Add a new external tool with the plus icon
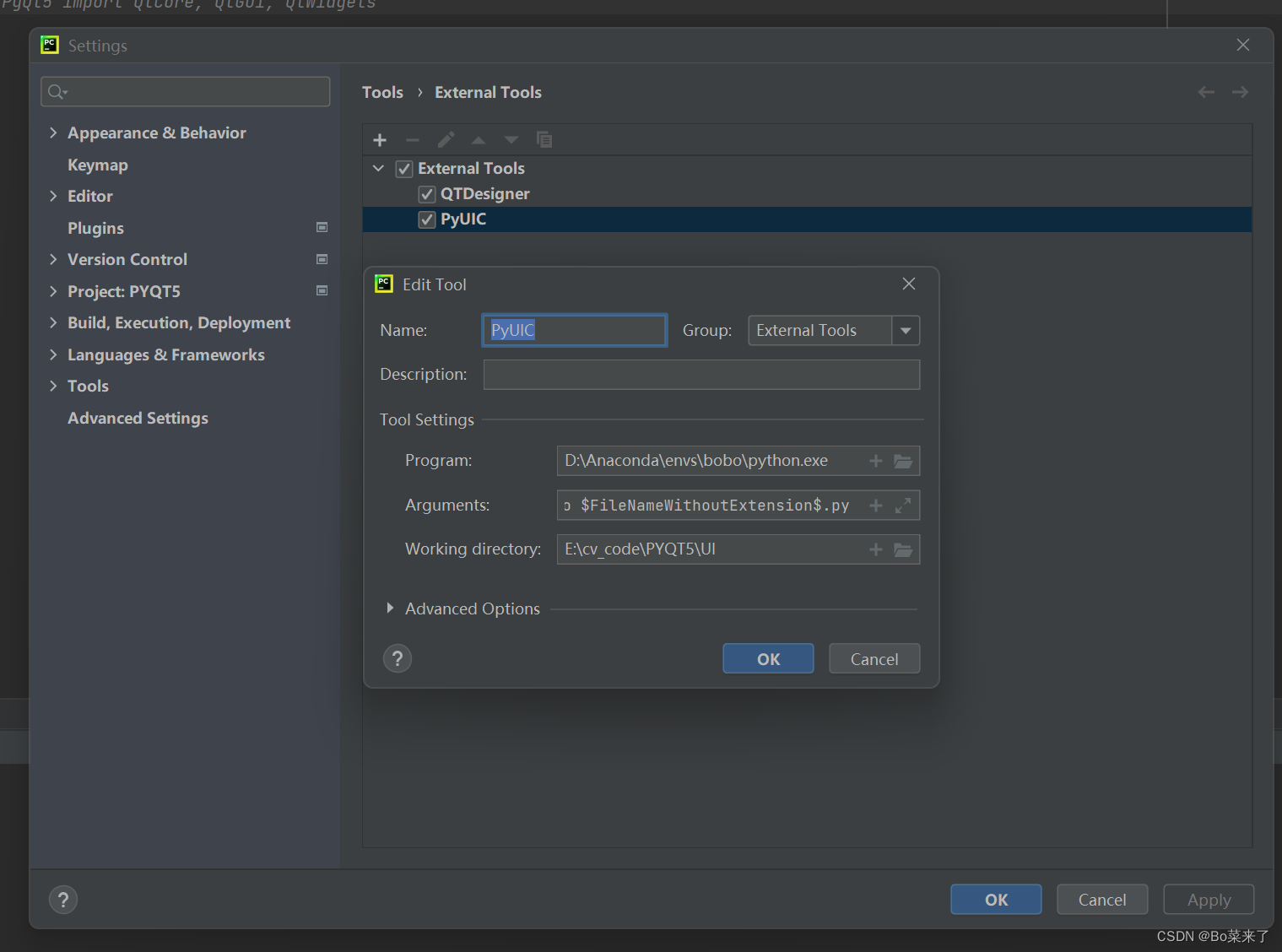 379,139
